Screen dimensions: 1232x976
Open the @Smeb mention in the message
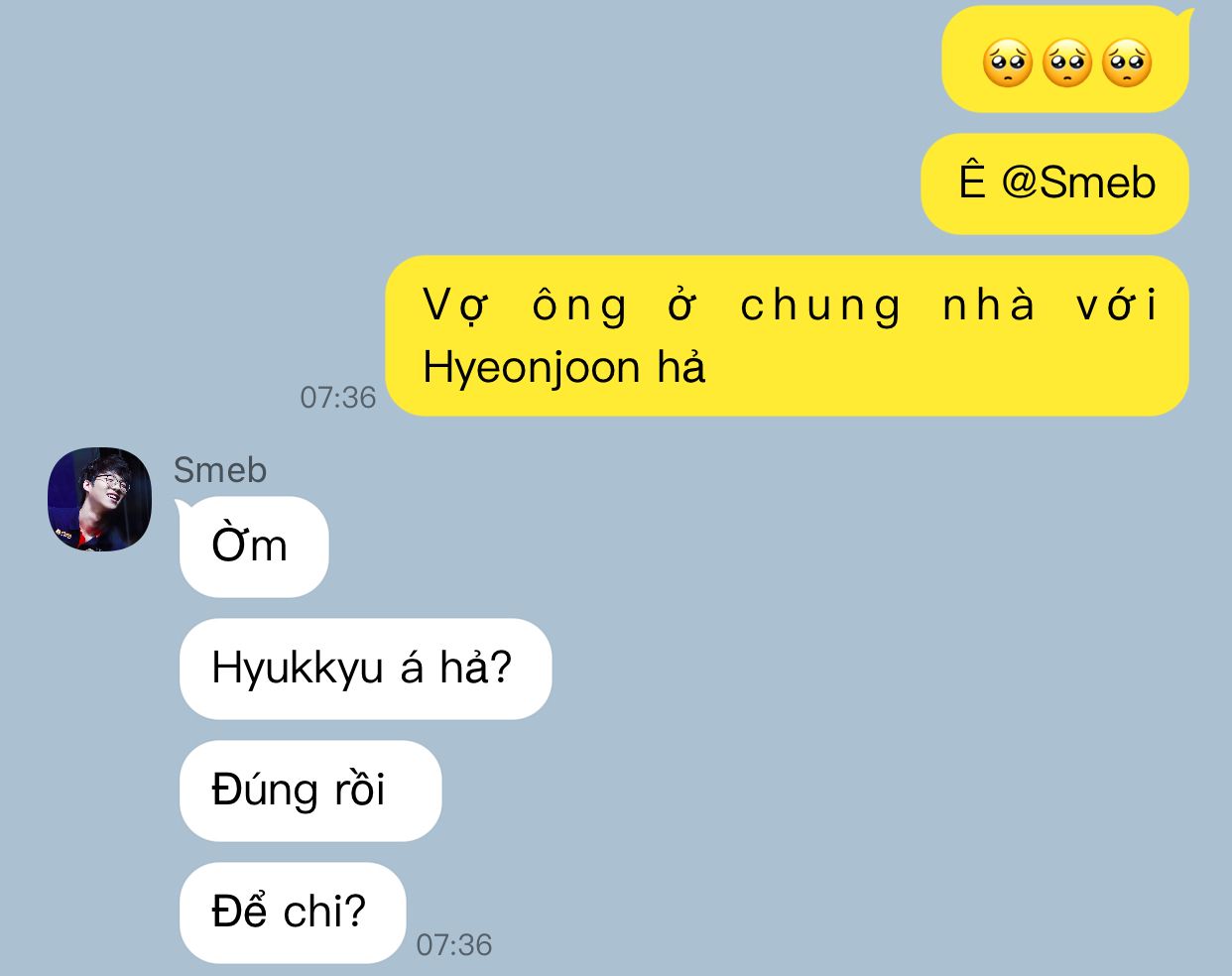tap(1078, 183)
